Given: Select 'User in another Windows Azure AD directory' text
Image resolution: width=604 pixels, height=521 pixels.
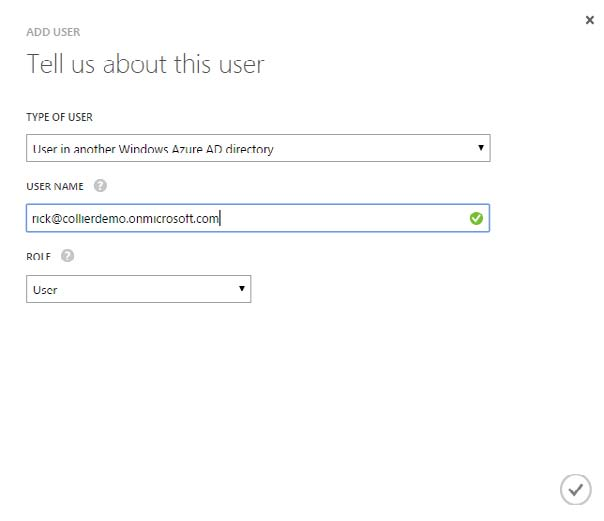Looking at the screenshot, I should pos(153,149).
